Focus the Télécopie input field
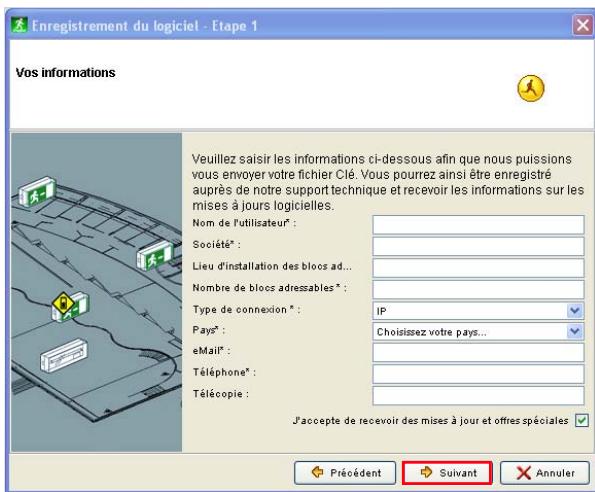The width and height of the screenshot is (595, 492). click(478, 396)
